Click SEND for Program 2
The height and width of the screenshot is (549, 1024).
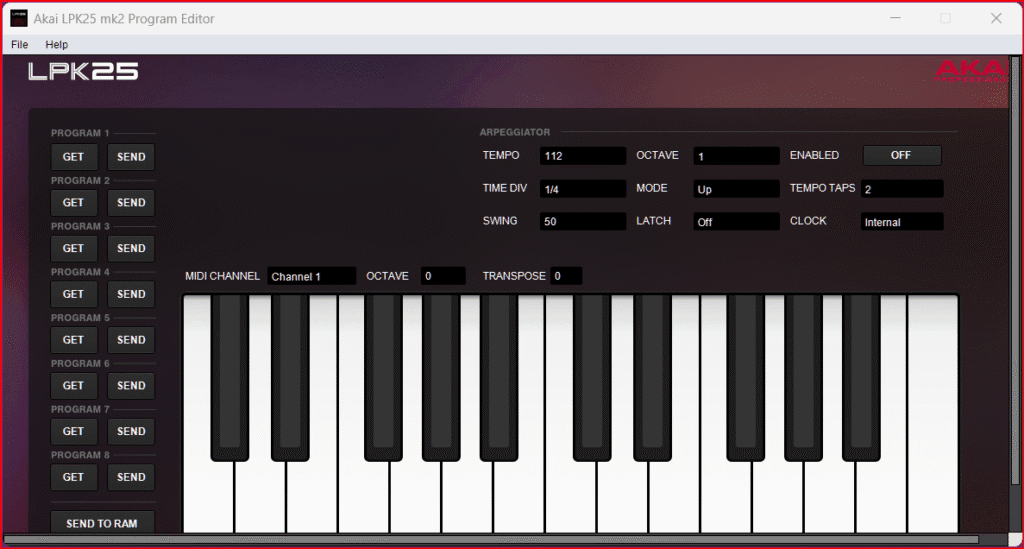point(131,202)
